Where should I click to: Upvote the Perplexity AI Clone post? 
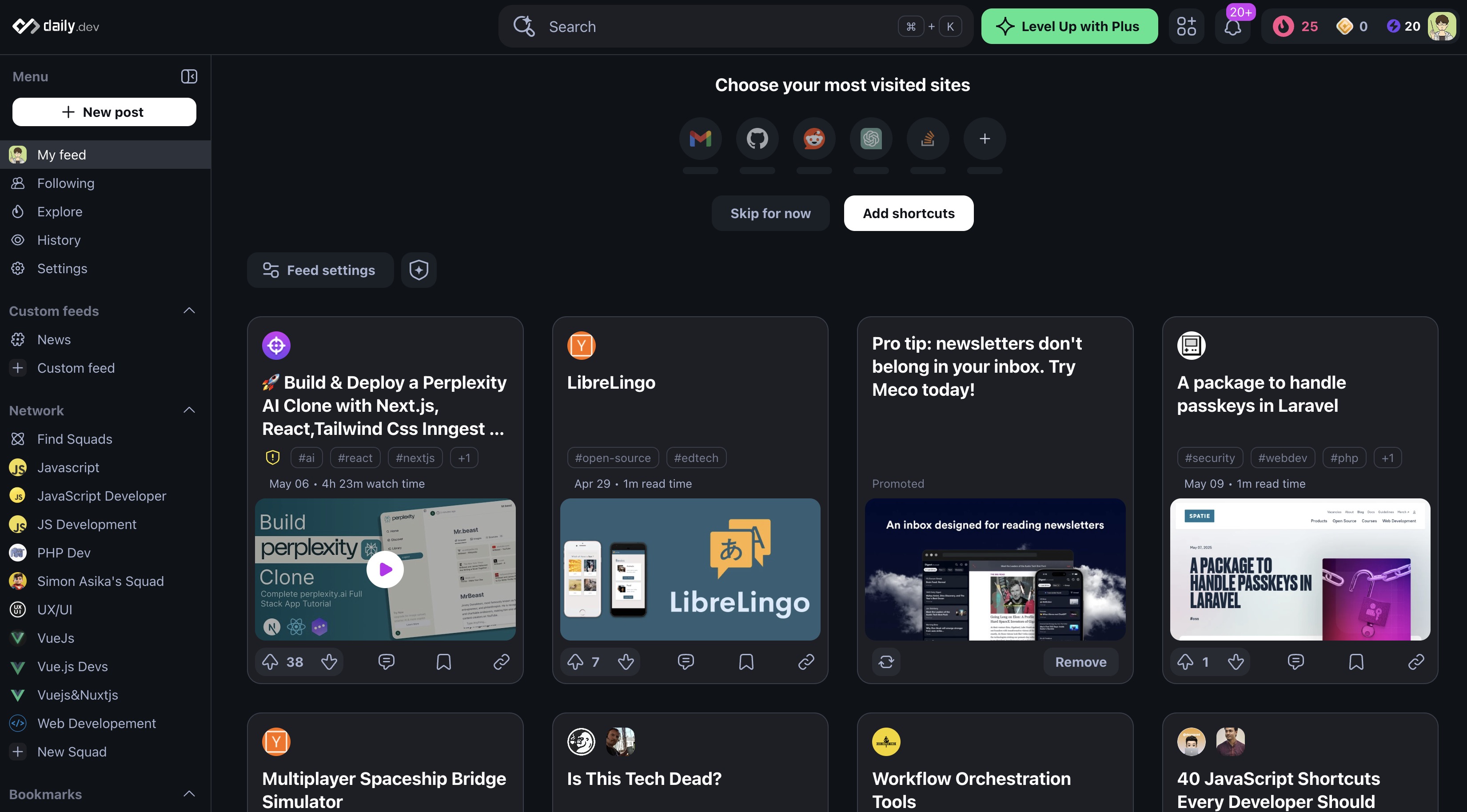point(271,662)
